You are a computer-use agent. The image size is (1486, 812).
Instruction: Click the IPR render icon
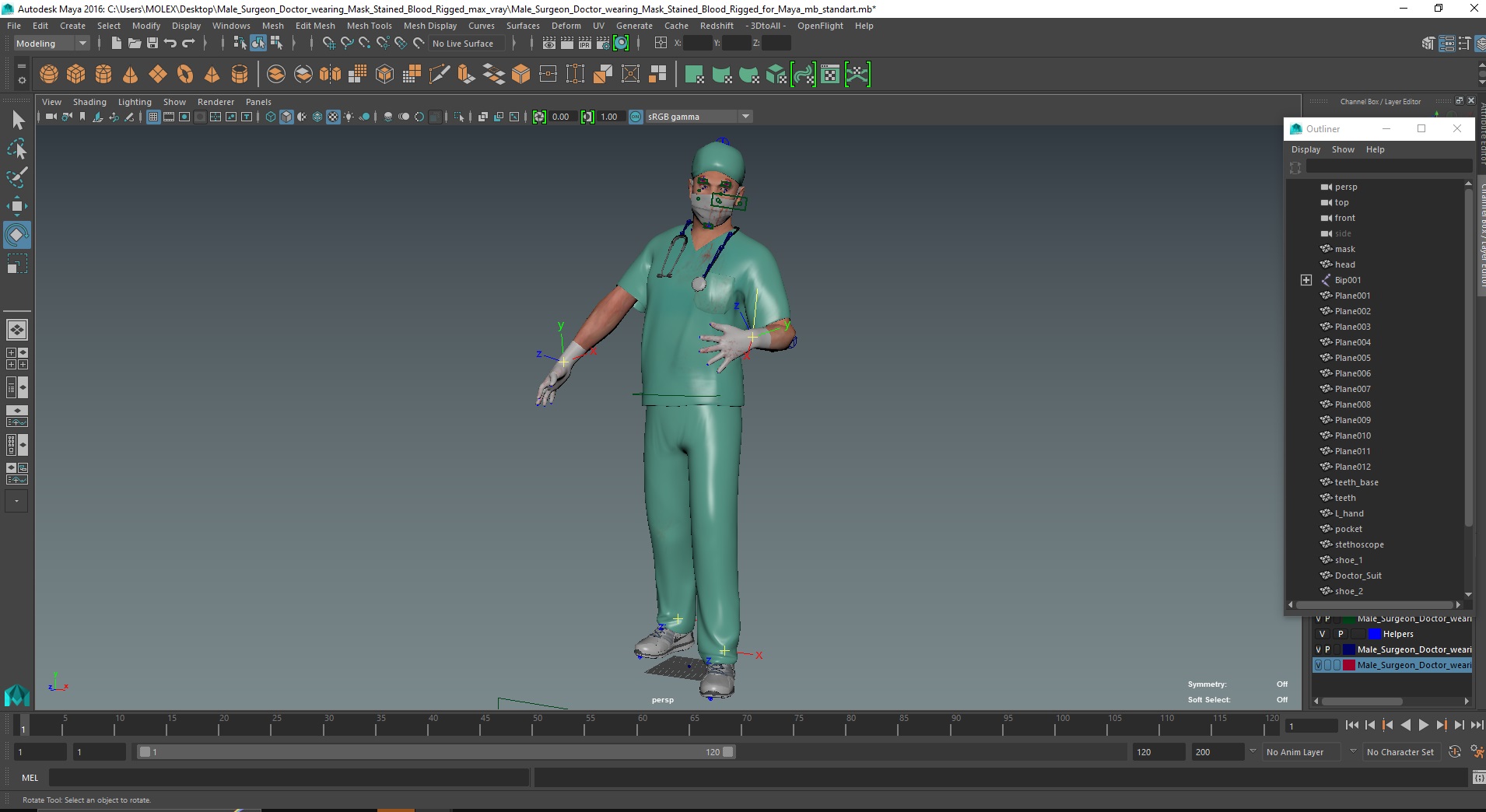coord(585,44)
